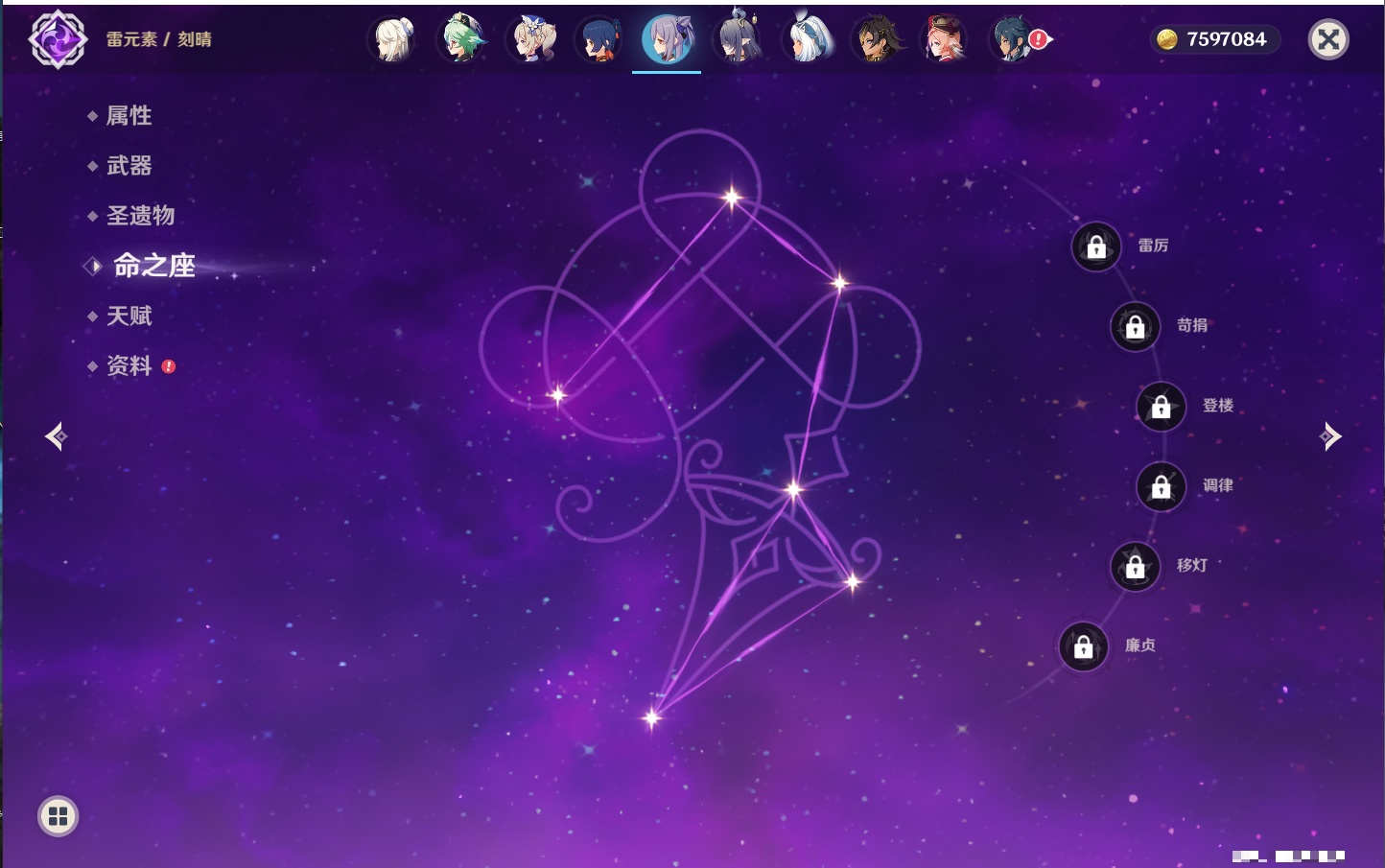Open the grid menu icon at bottom-left
Screen dimensions: 1385x868
pyautogui.click(x=58, y=816)
